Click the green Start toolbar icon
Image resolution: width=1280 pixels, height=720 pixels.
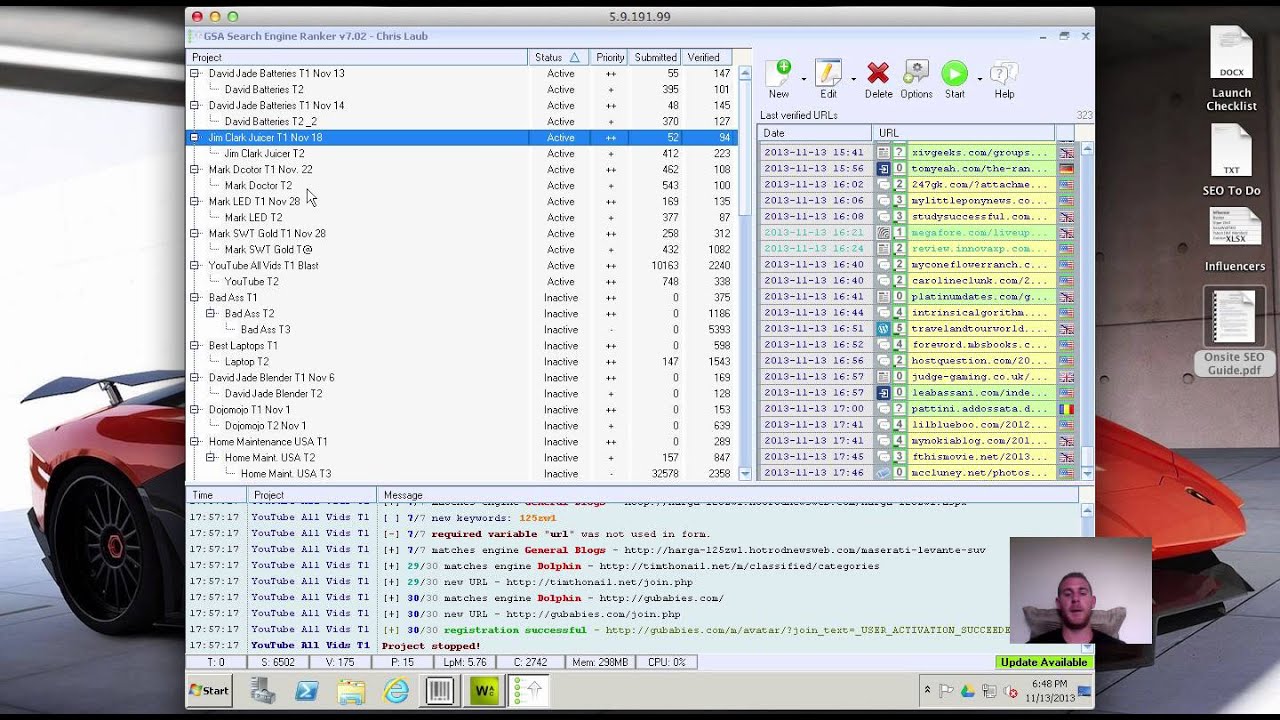click(955, 74)
